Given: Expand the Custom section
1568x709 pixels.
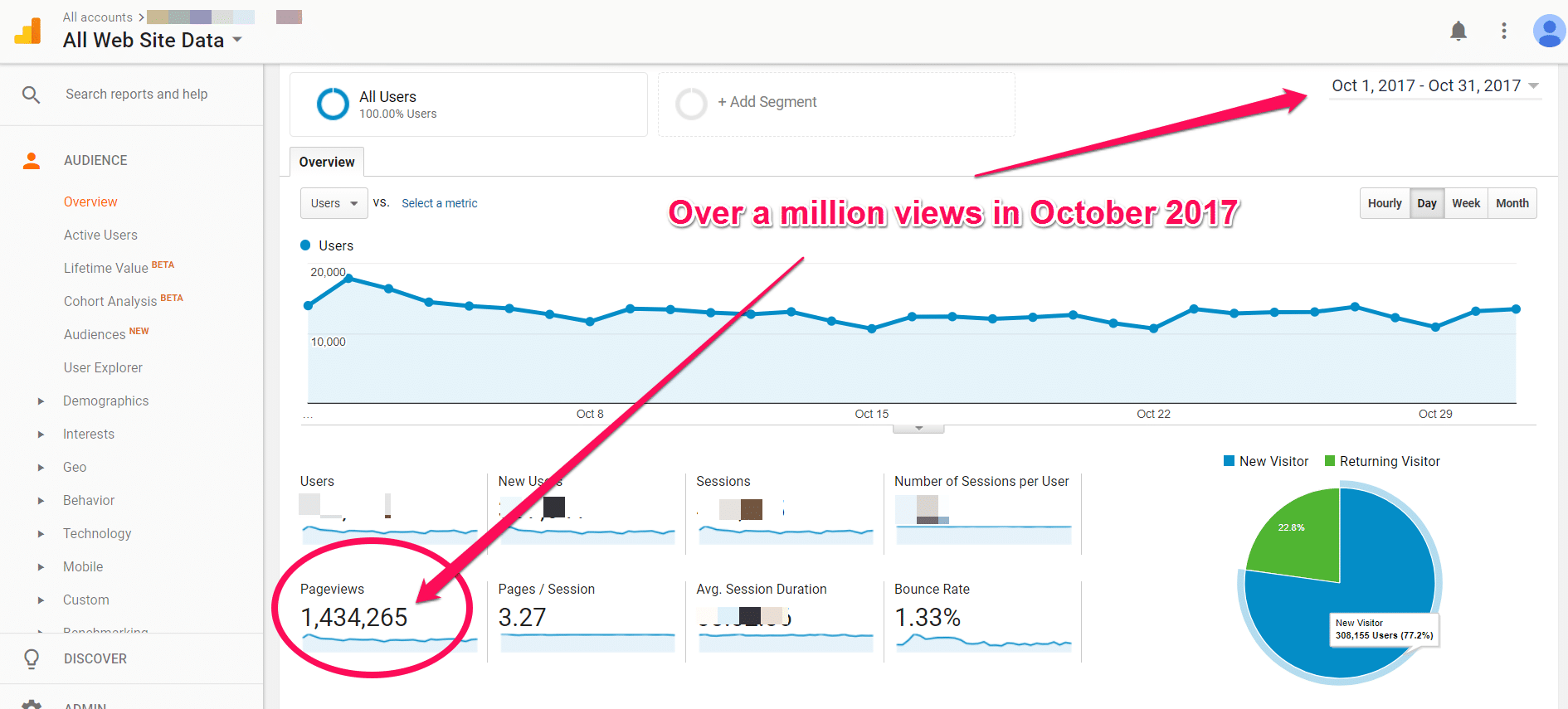Looking at the screenshot, I should pos(41,600).
